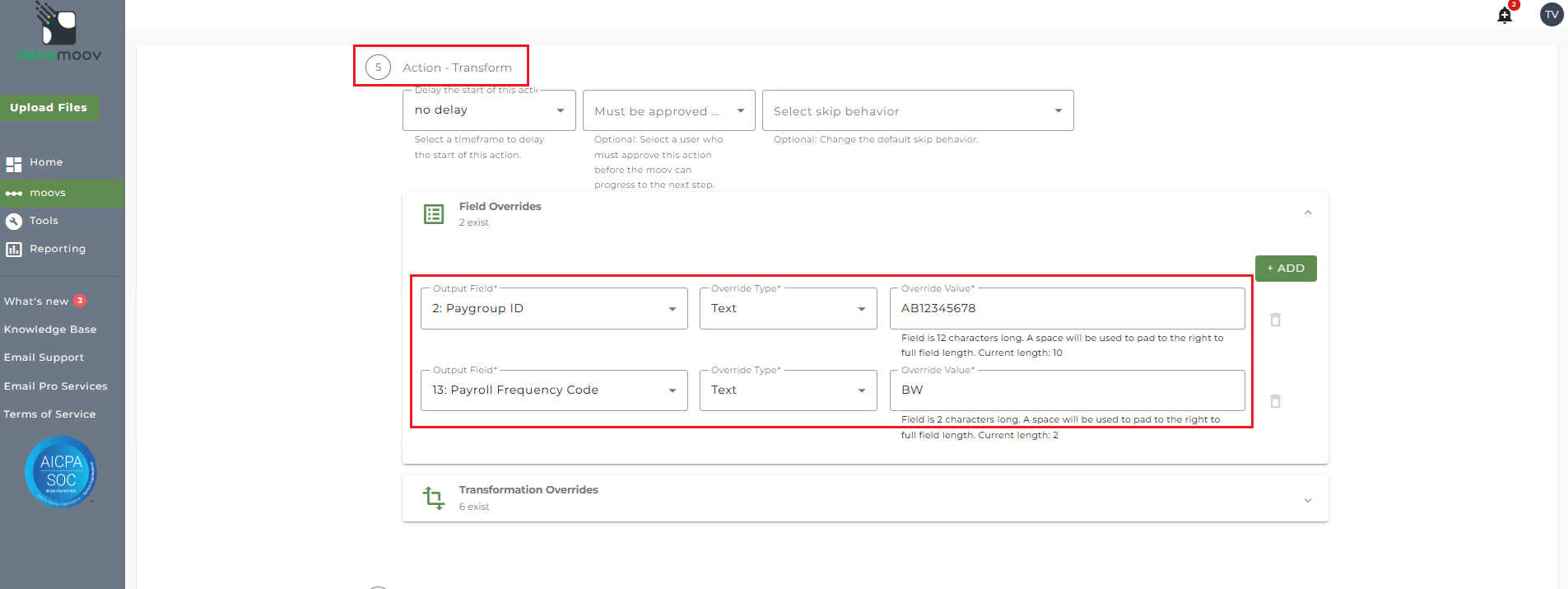Expand the Transformation Overrides section
Viewport: 1568px width, 589px height.
[x=1308, y=500]
